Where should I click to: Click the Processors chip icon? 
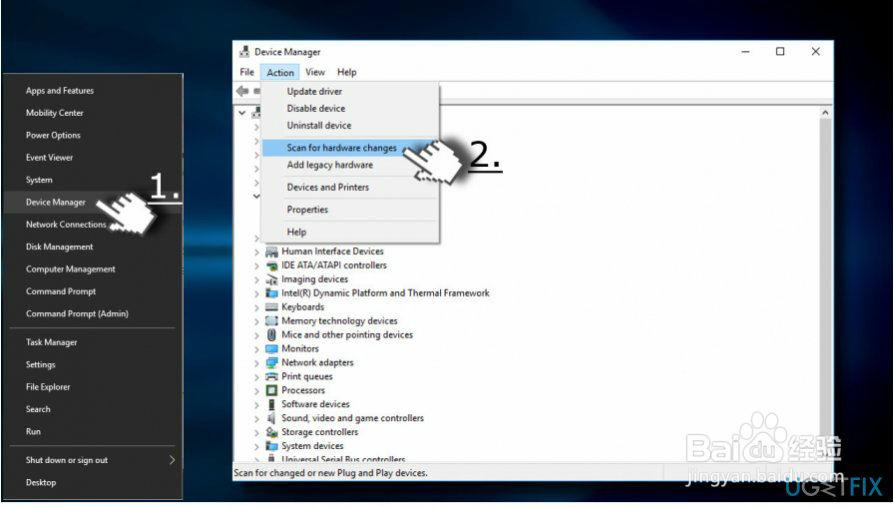click(272, 391)
